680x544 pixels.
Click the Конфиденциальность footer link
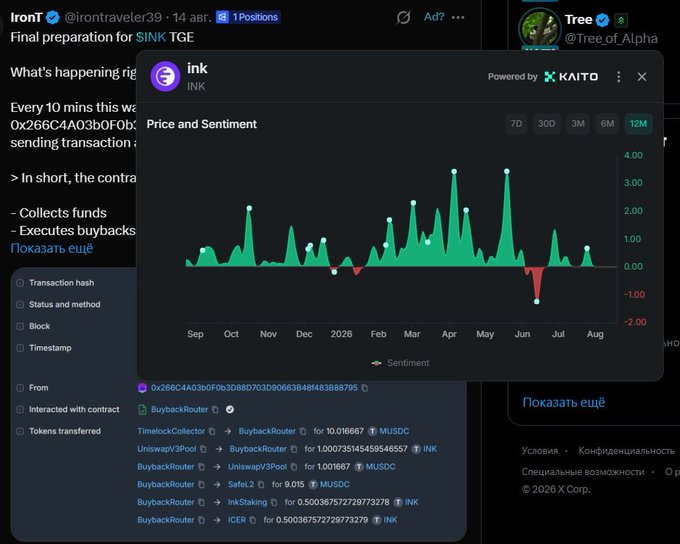click(x=627, y=451)
